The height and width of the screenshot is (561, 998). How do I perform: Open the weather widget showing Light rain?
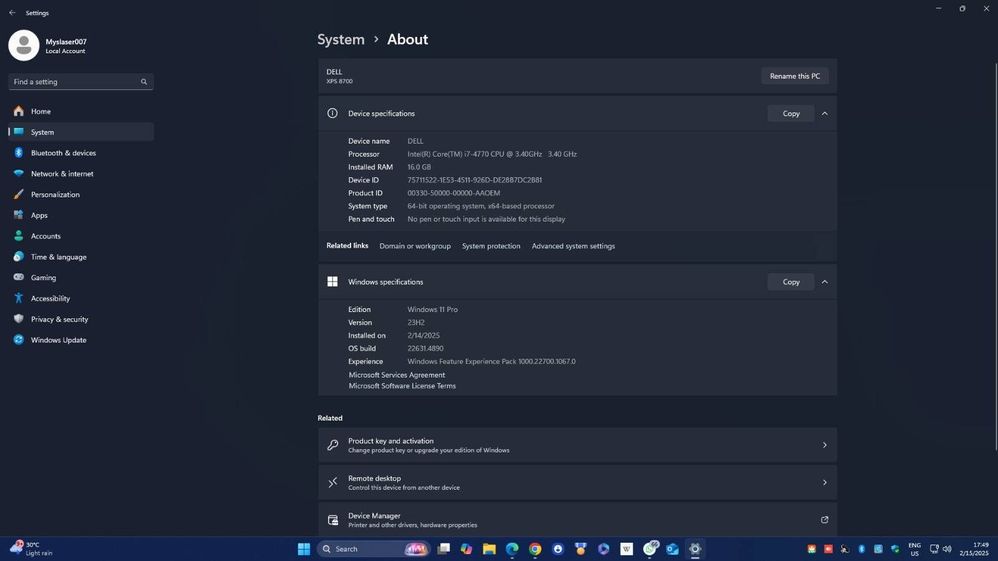pyautogui.click(x=32, y=549)
